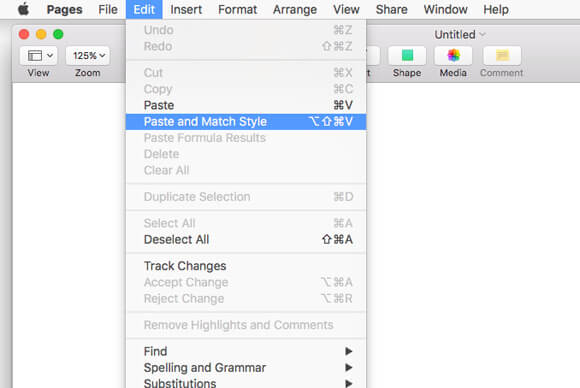Click the Comment toolbar icon
Screen dimensions: 580x388
[502, 56]
